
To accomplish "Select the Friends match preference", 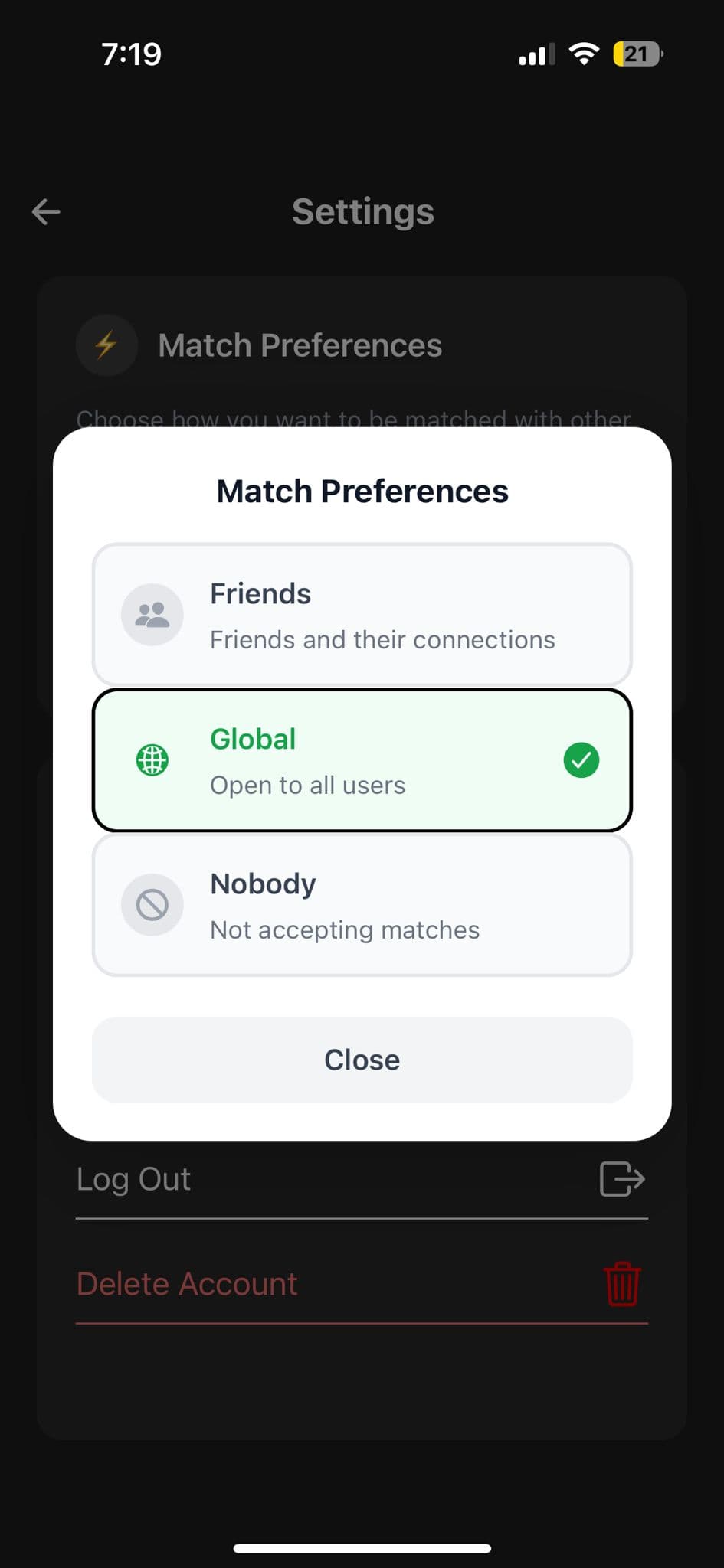I will point(362,614).
